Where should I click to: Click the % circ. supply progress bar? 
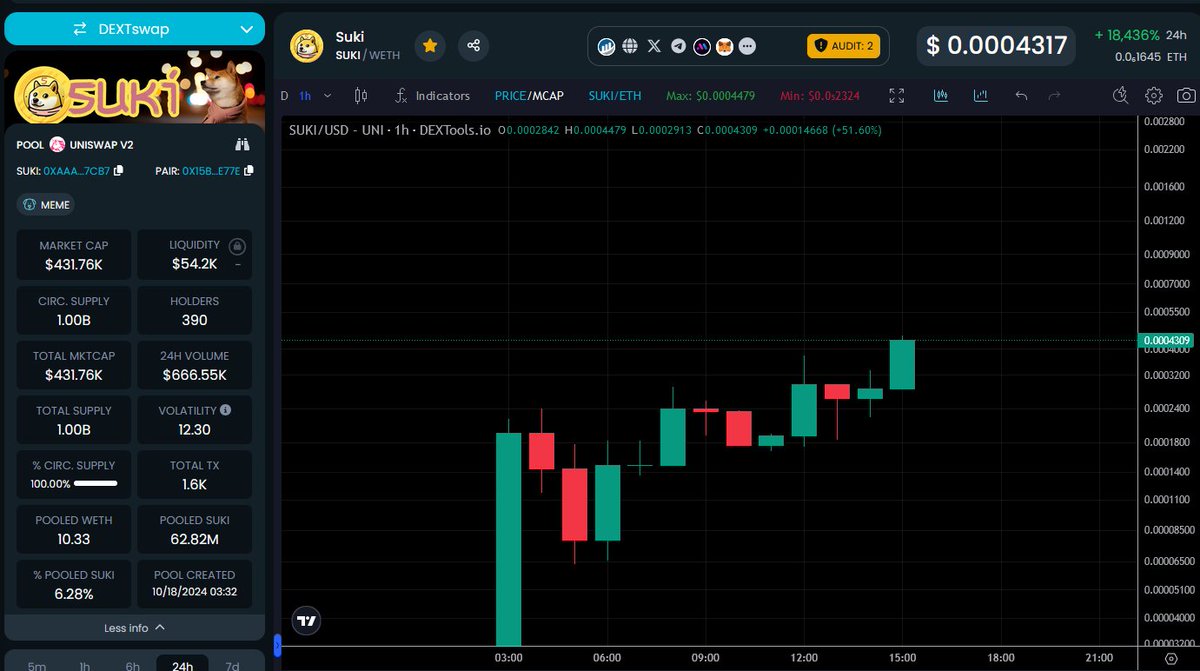click(96, 483)
